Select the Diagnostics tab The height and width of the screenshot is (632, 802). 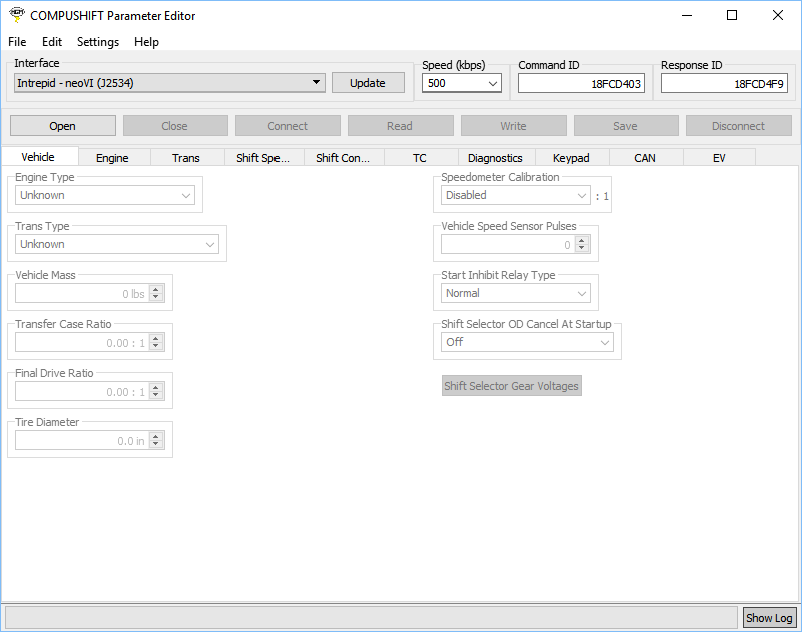point(495,158)
